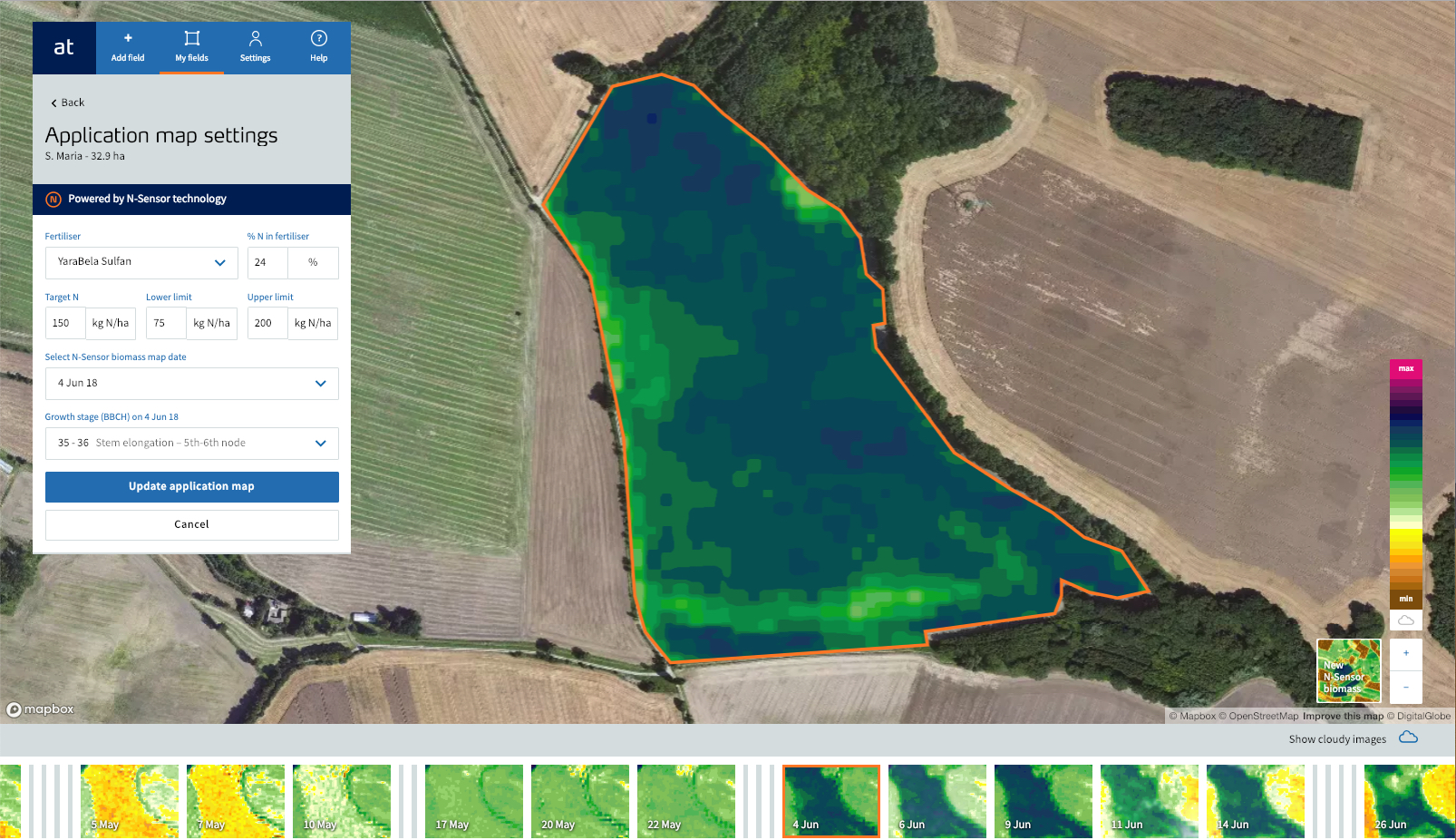Click the Mapbox logo on the map
This screenshot has width=1456, height=840.
coord(40,709)
